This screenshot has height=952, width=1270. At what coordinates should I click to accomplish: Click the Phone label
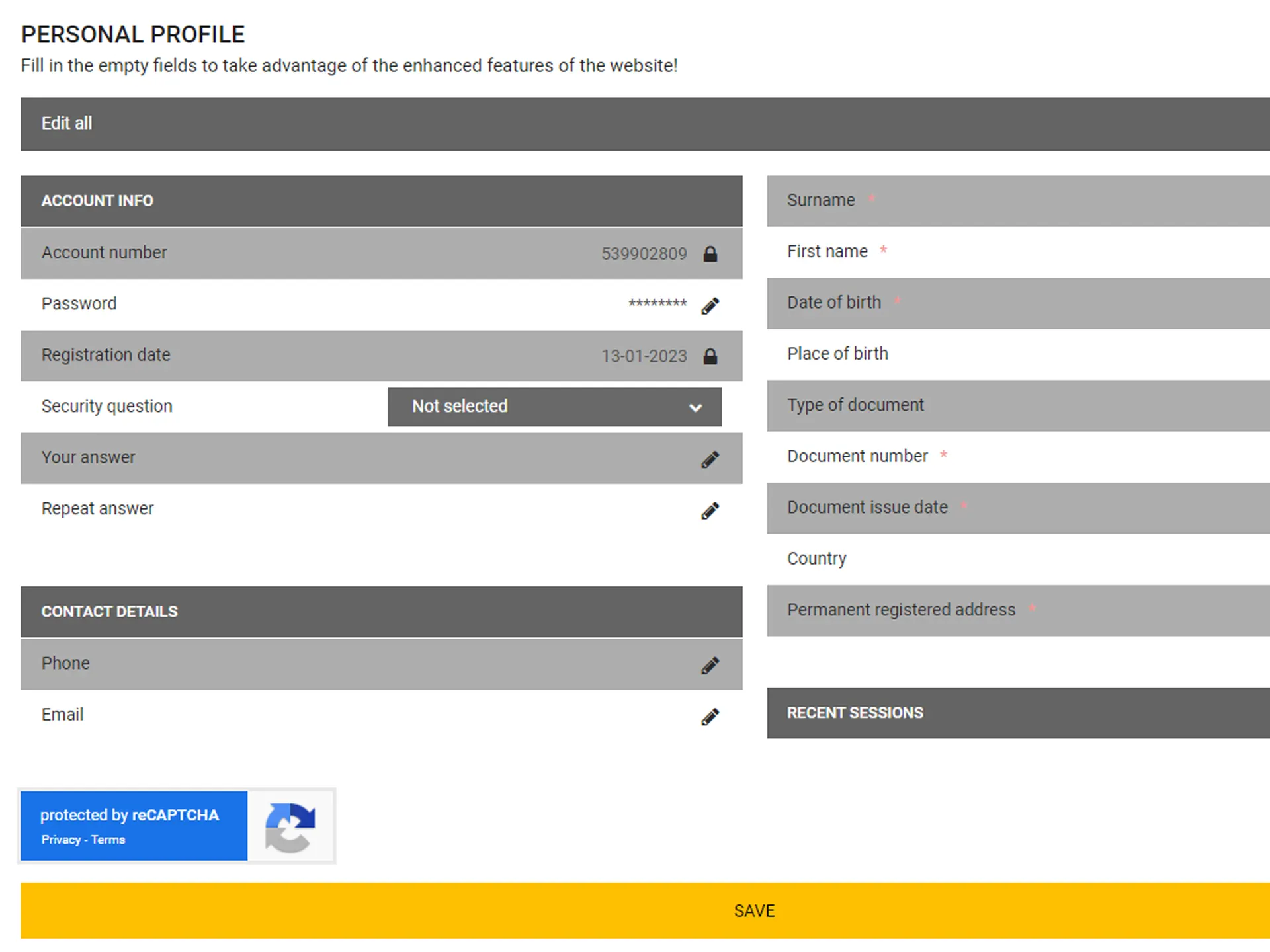65,663
